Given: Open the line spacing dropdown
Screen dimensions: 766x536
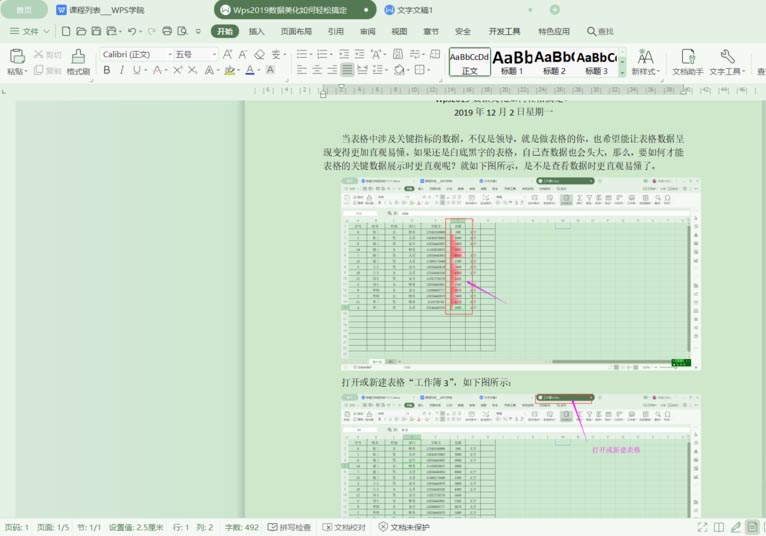Looking at the screenshot, I should click(386, 70).
